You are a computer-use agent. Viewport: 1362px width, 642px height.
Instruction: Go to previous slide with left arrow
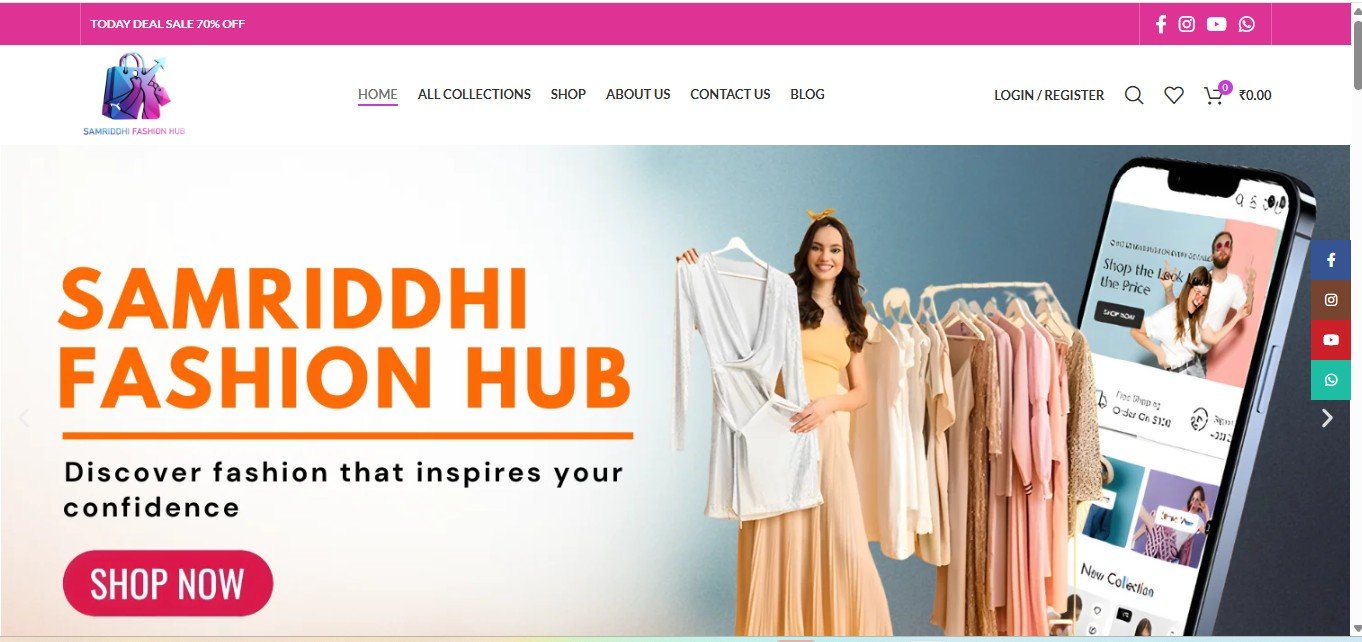tap(24, 418)
